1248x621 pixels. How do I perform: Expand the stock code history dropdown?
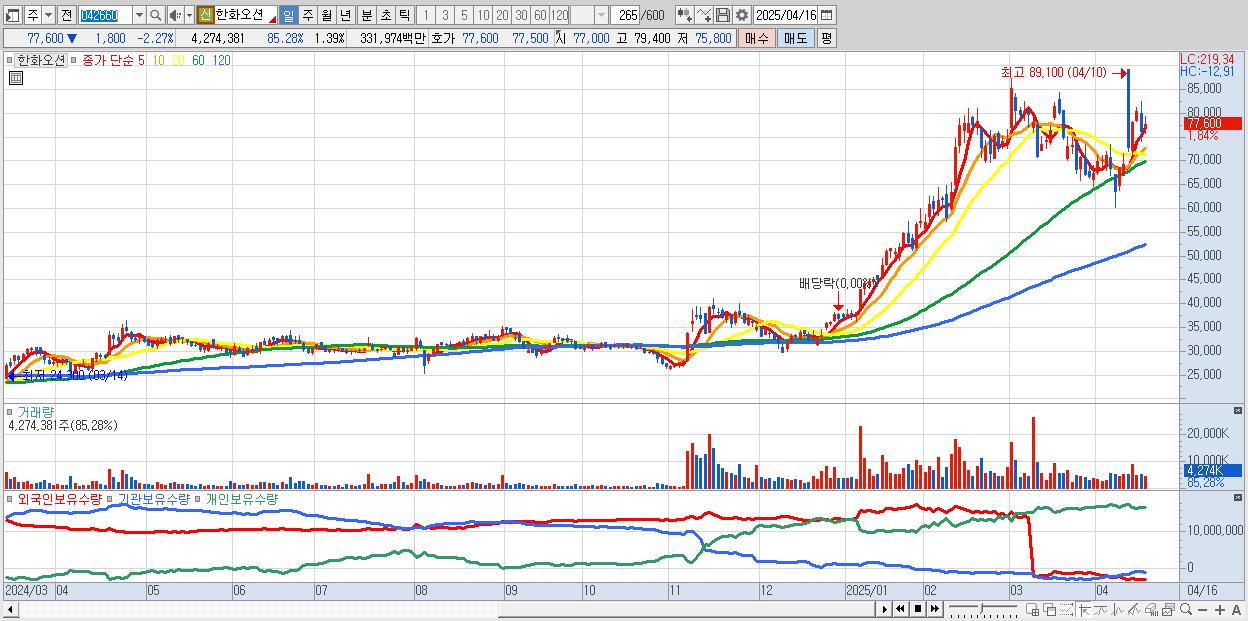click(x=139, y=15)
